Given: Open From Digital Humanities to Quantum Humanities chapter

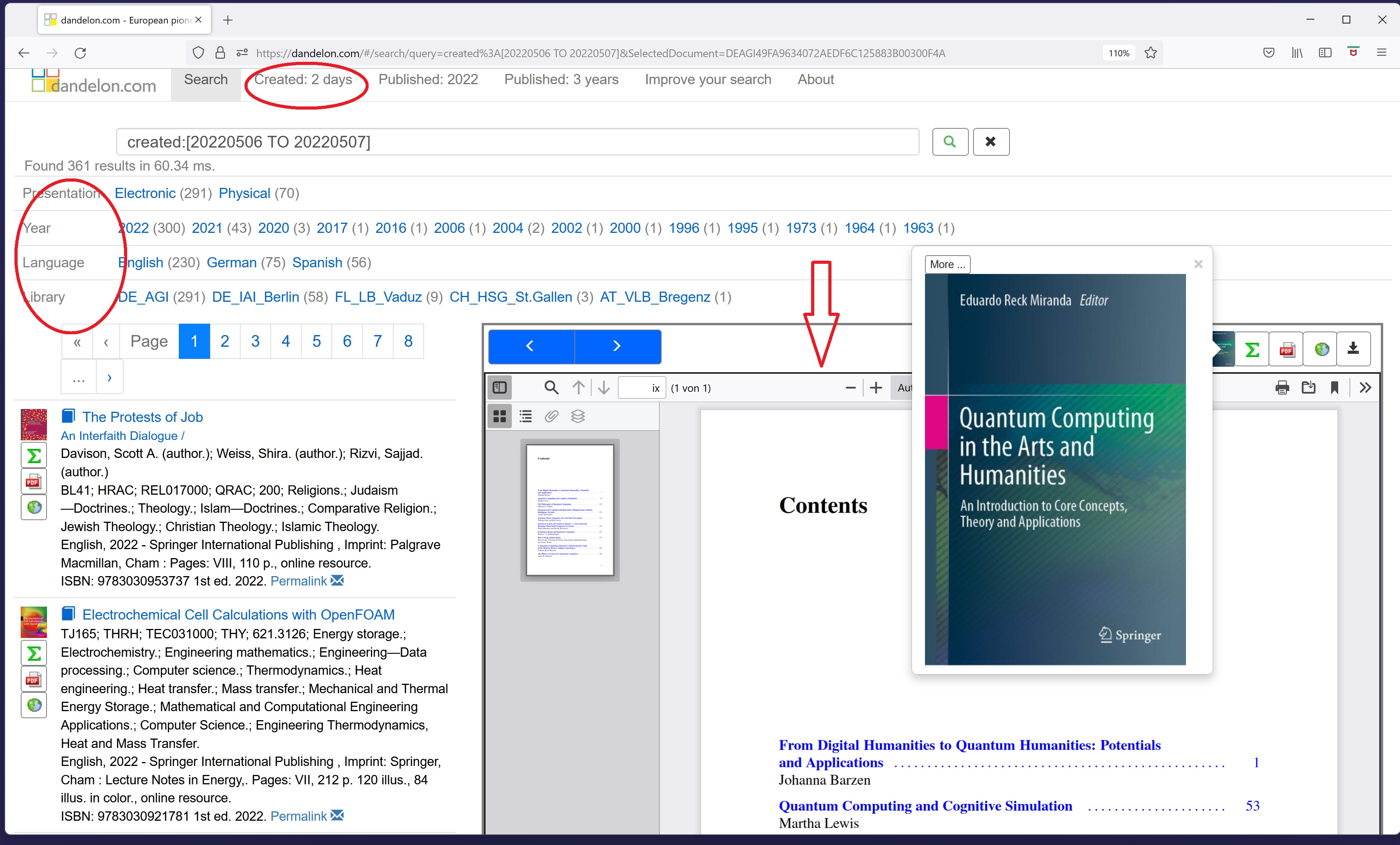Looking at the screenshot, I should (x=969, y=753).
